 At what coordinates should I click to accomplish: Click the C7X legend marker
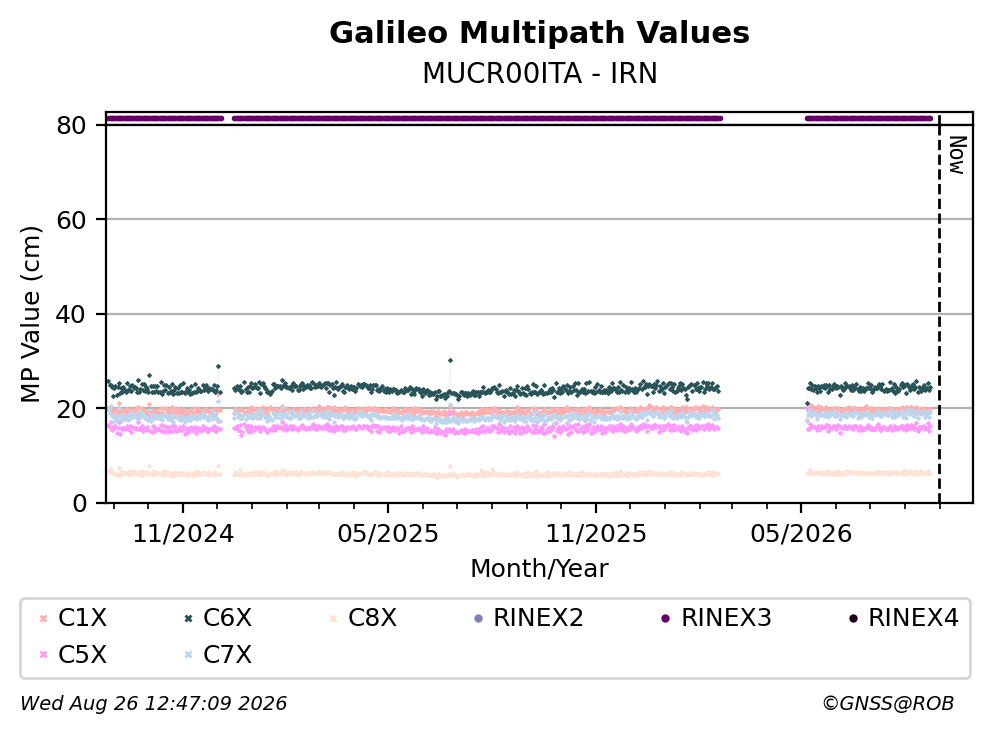pos(188,655)
